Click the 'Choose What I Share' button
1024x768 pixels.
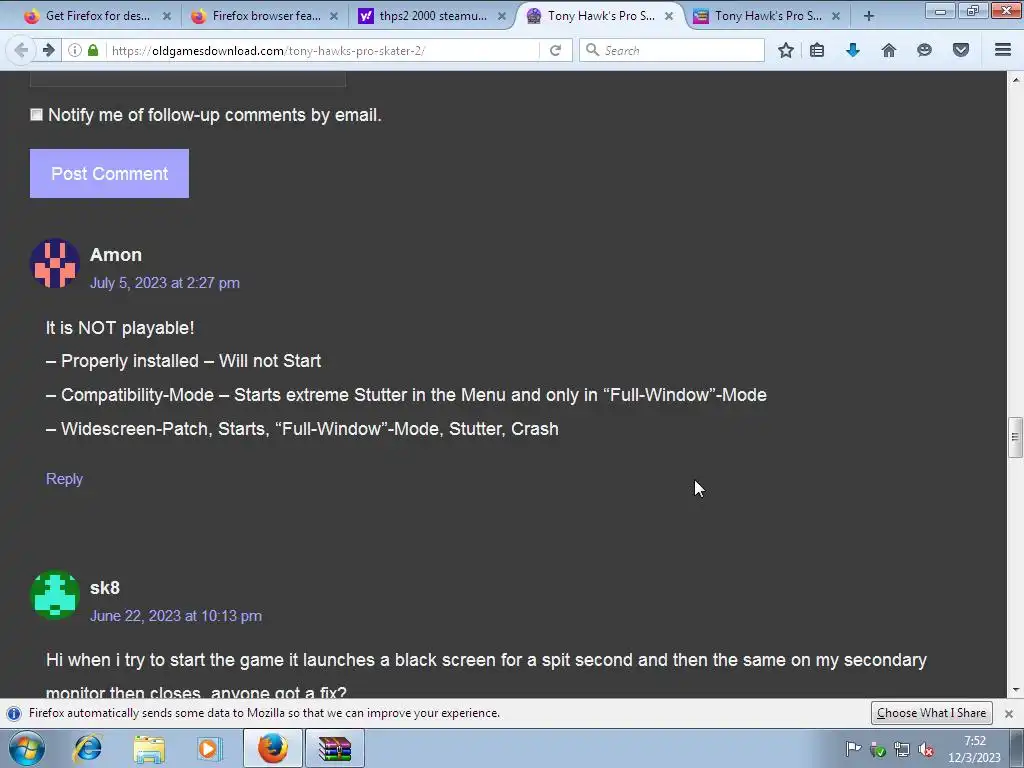(931, 713)
